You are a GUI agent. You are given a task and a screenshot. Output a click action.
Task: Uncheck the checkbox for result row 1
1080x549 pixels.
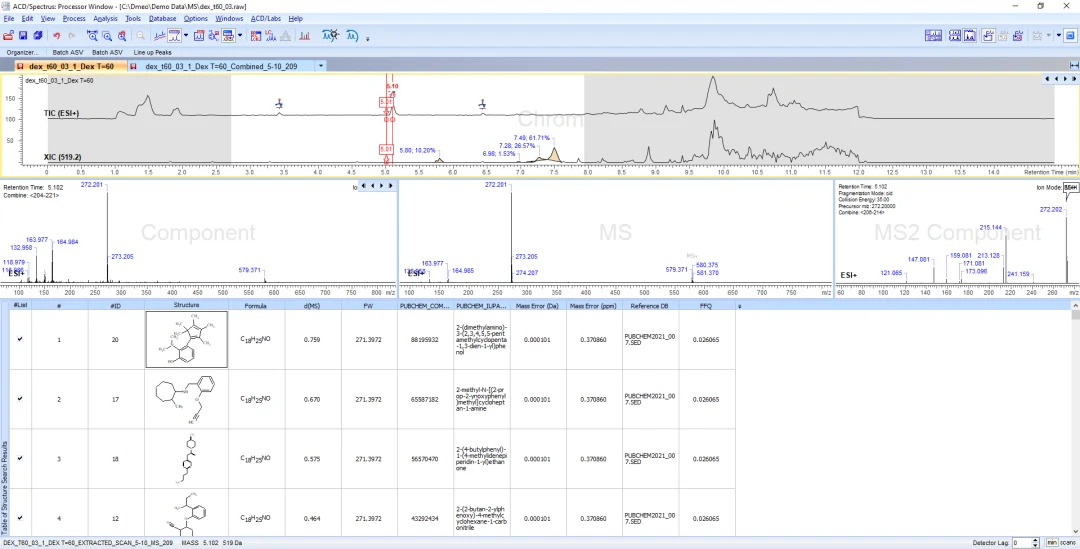(19, 339)
